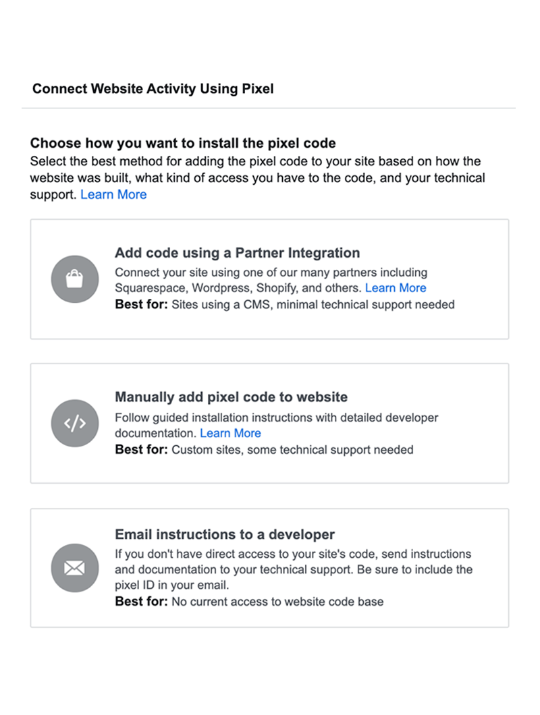Select 'Email instructions to a developer' heading

click(x=224, y=534)
